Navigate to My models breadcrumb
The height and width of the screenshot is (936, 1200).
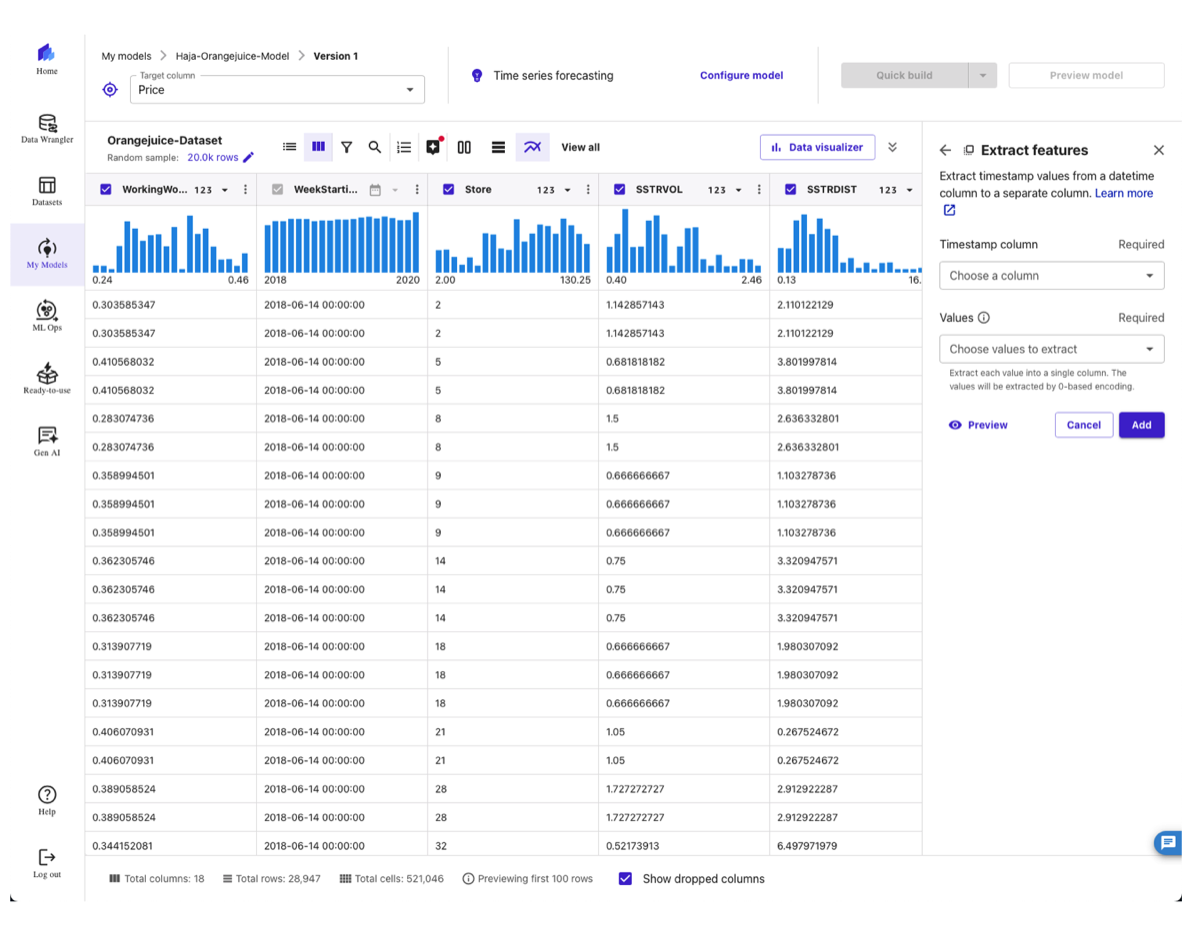pyautogui.click(x=126, y=56)
